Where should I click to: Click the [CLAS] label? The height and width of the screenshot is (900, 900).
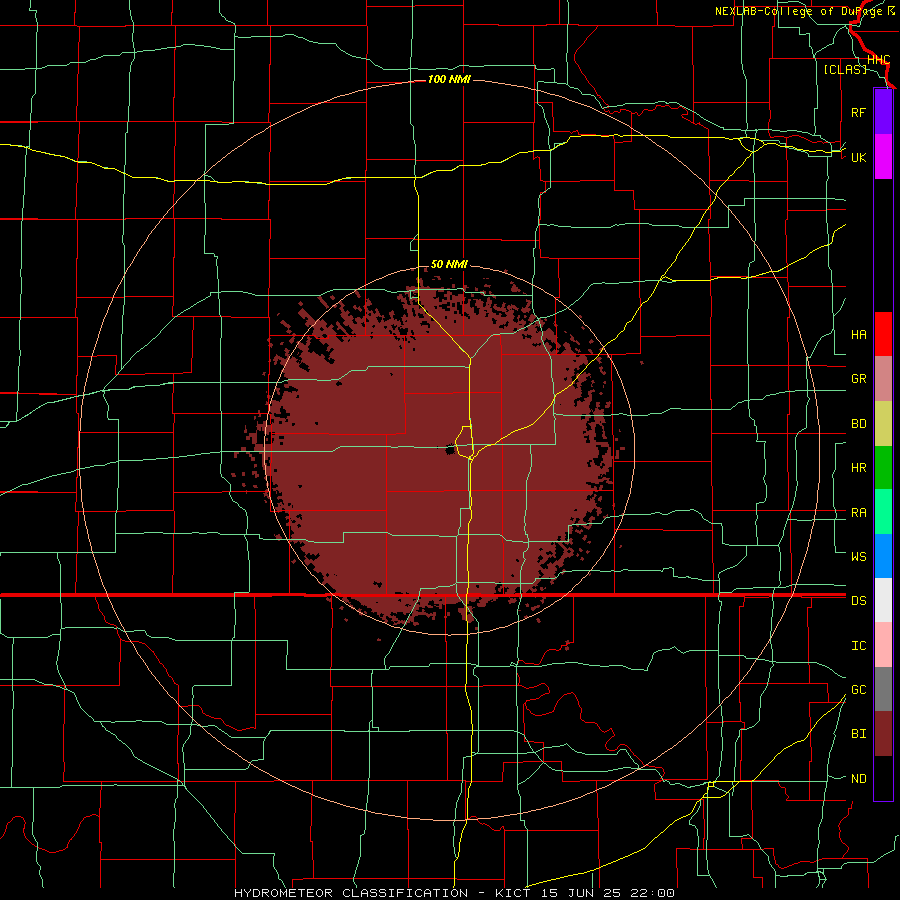(845, 69)
